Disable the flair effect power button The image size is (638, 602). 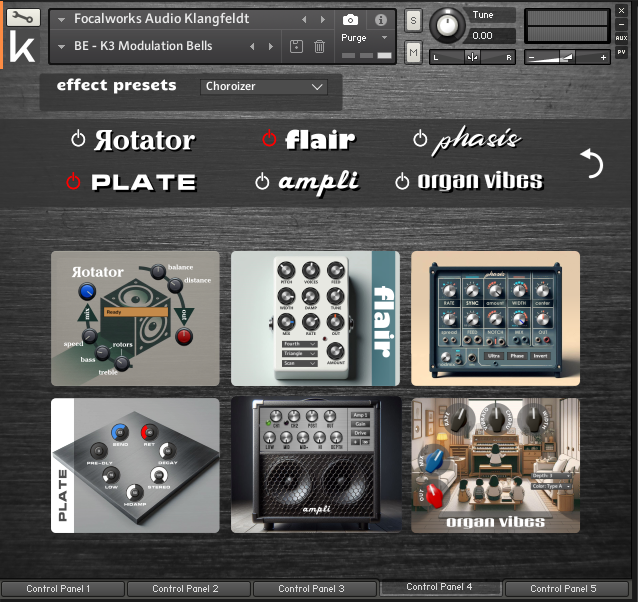pos(269,139)
